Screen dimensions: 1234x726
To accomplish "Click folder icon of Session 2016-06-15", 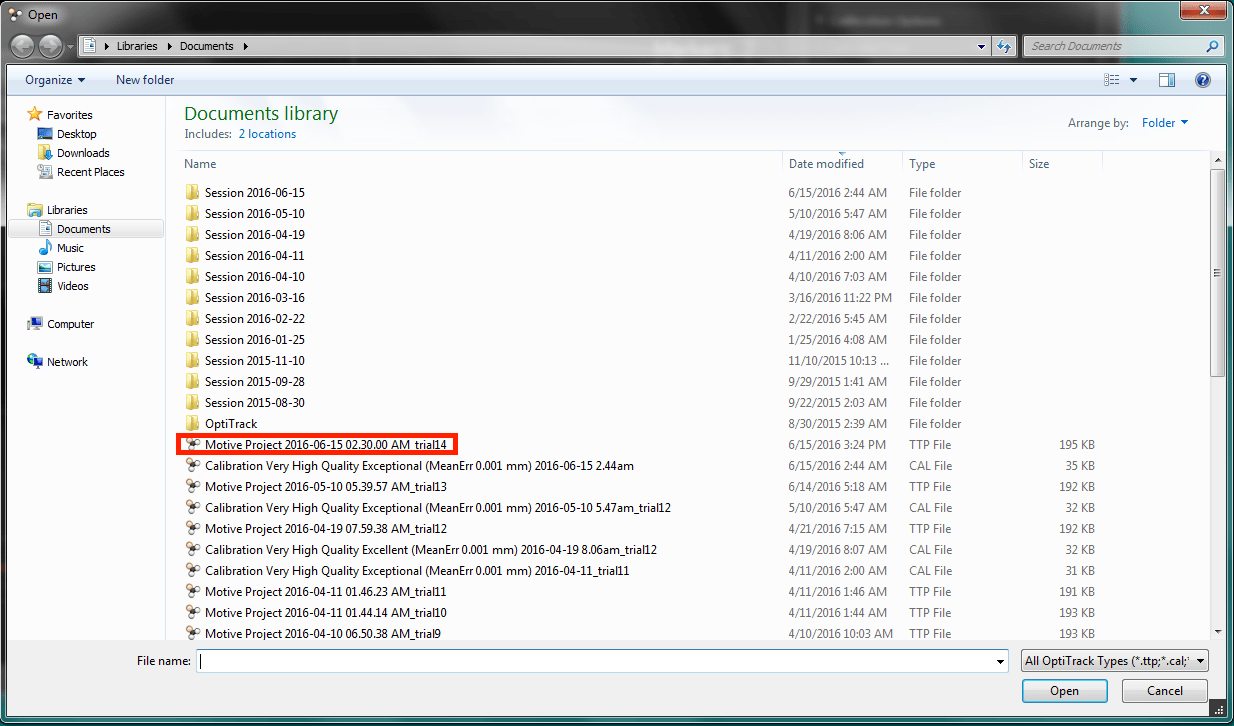I will pos(193,192).
